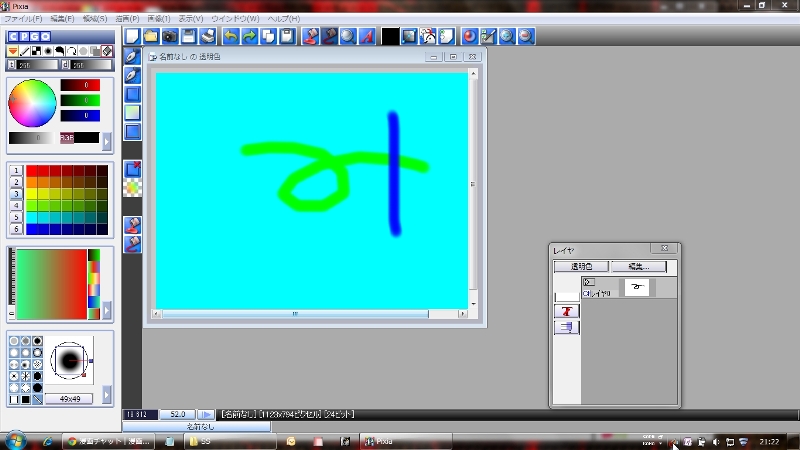The width and height of the screenshot is (800, 450).
Task: Select the P panel tab
Action: [24, 37]
